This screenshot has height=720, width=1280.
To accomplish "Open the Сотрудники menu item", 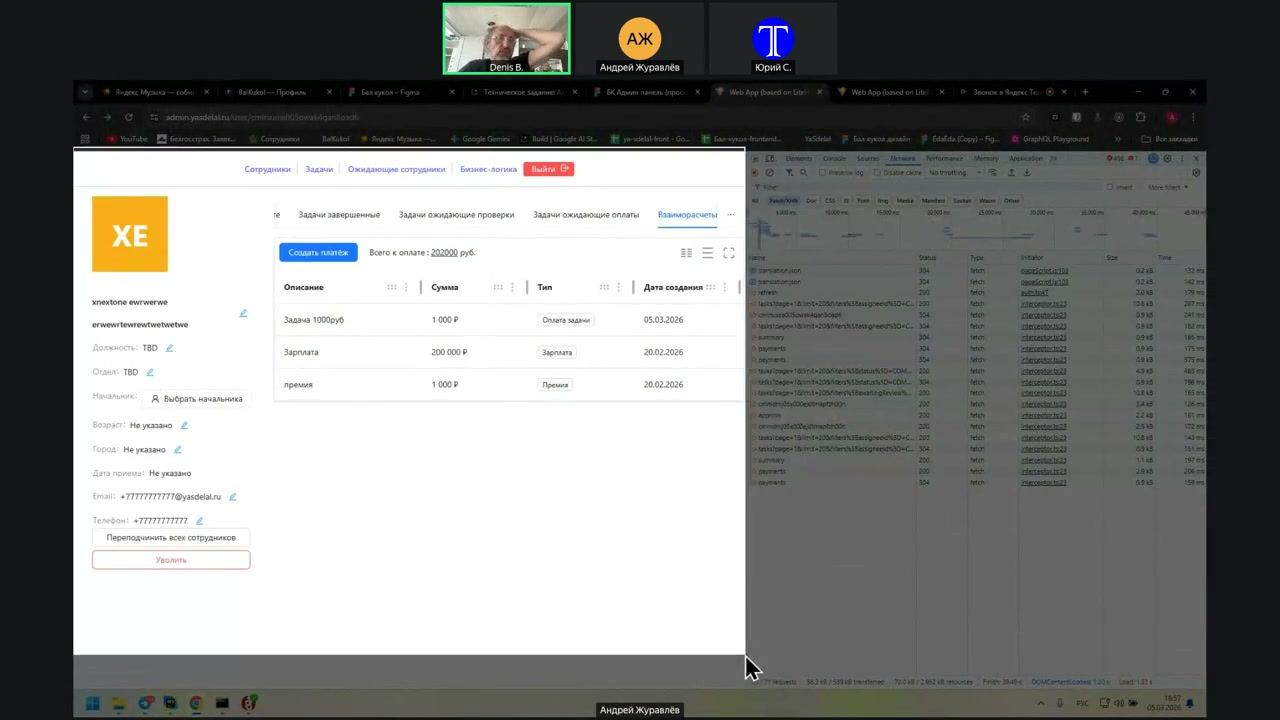I will tap(267, 169).
